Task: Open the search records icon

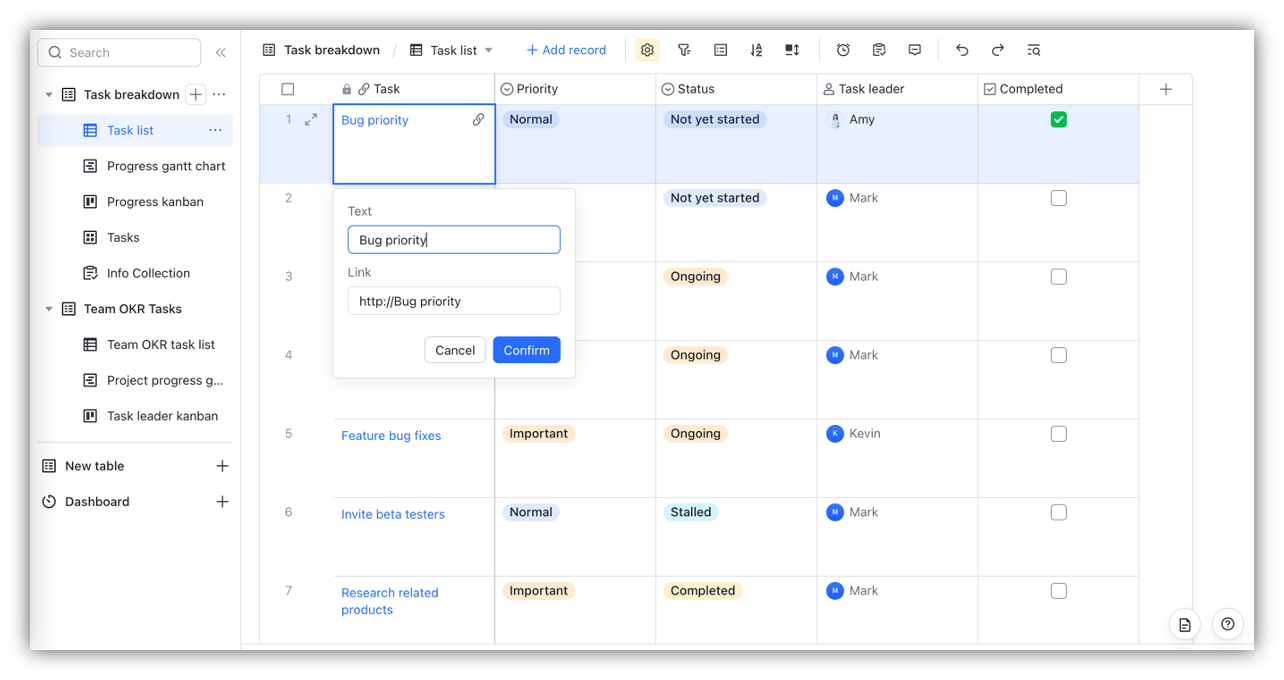Action: (x=1033, y=49)
